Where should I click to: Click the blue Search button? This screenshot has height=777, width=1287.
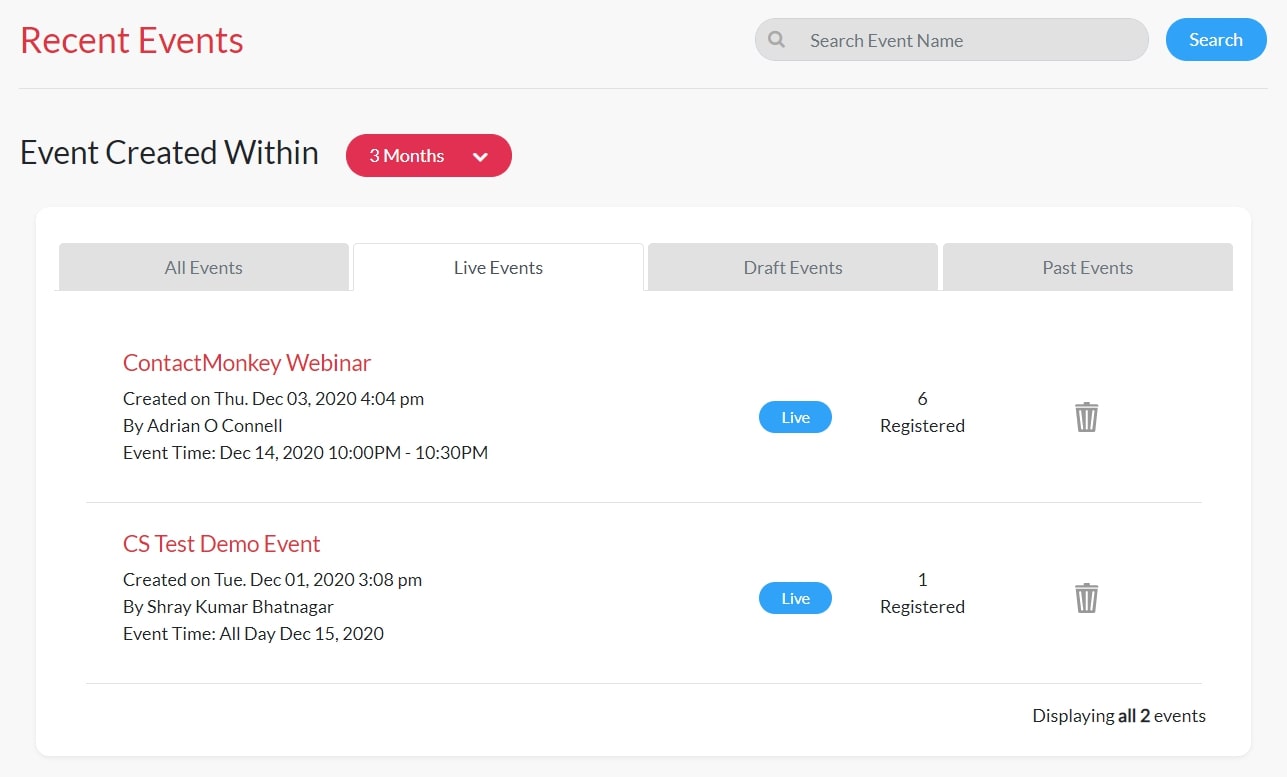pyautogui.click(x=1216, y=40)
